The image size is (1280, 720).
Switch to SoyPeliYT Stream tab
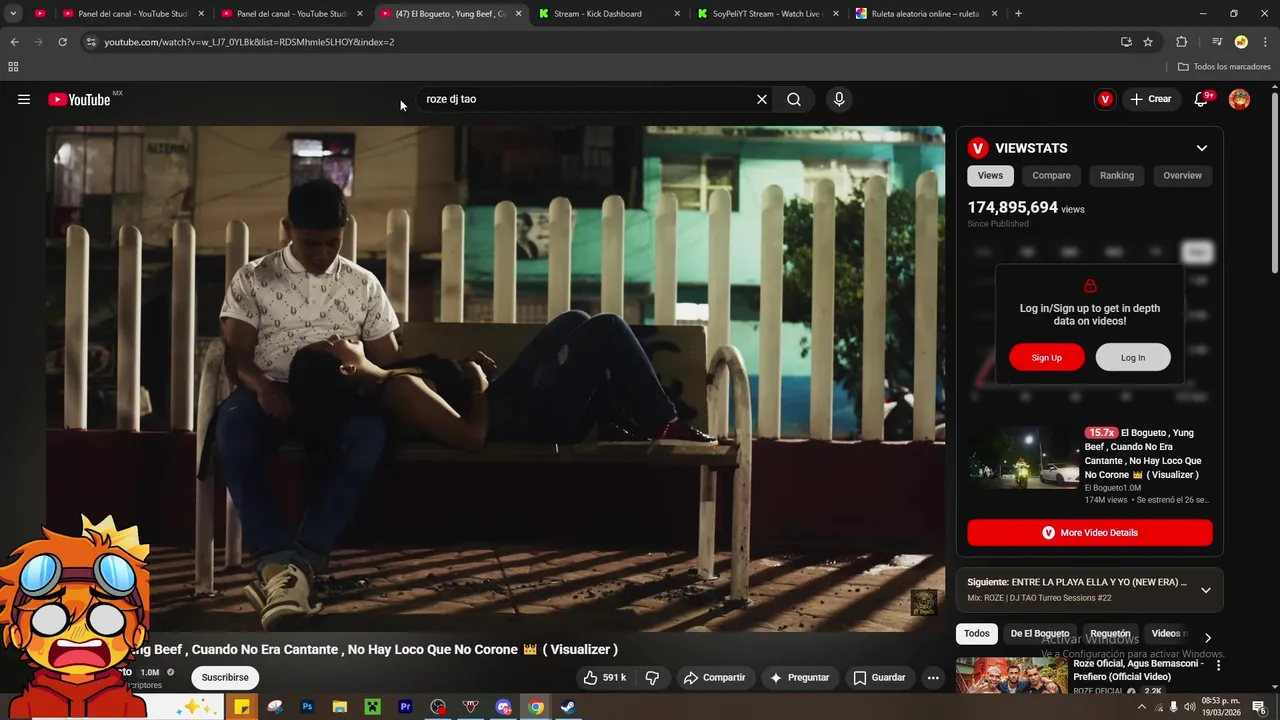pos(766,14)
